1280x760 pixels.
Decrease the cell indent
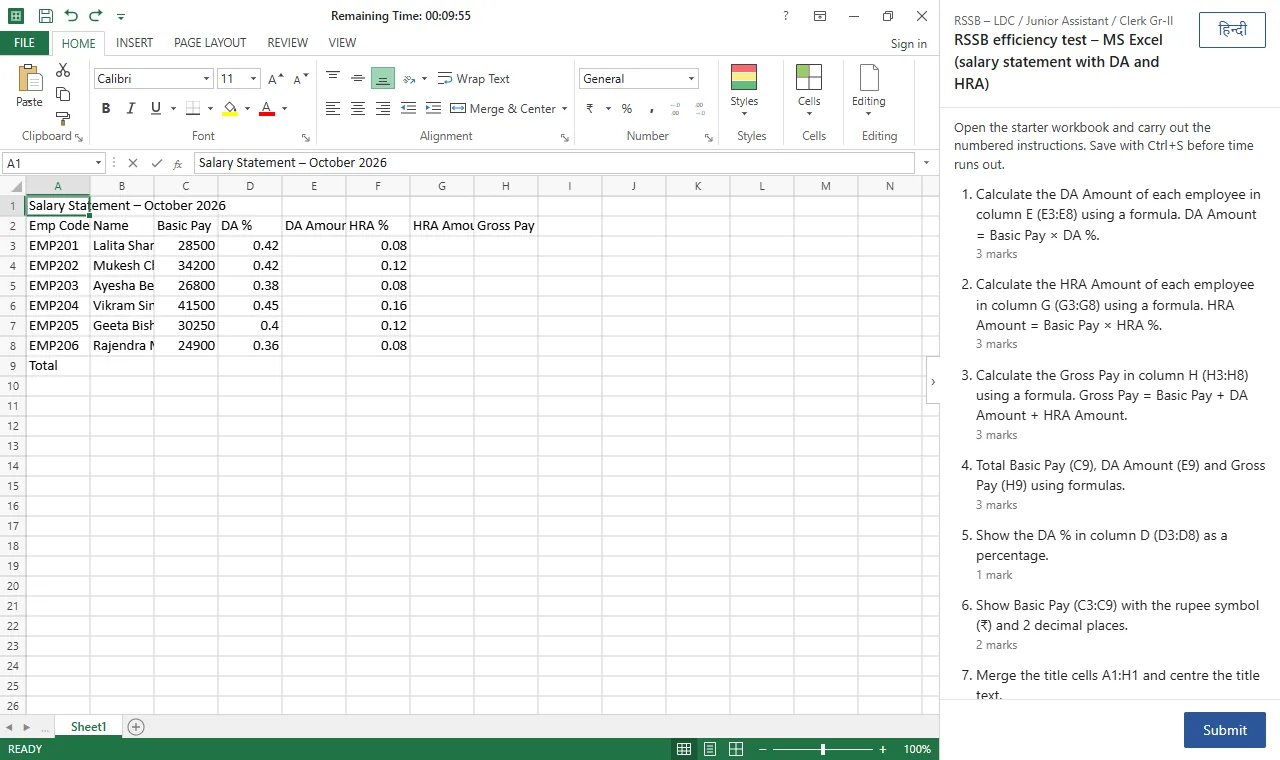[x=408, y=108]
